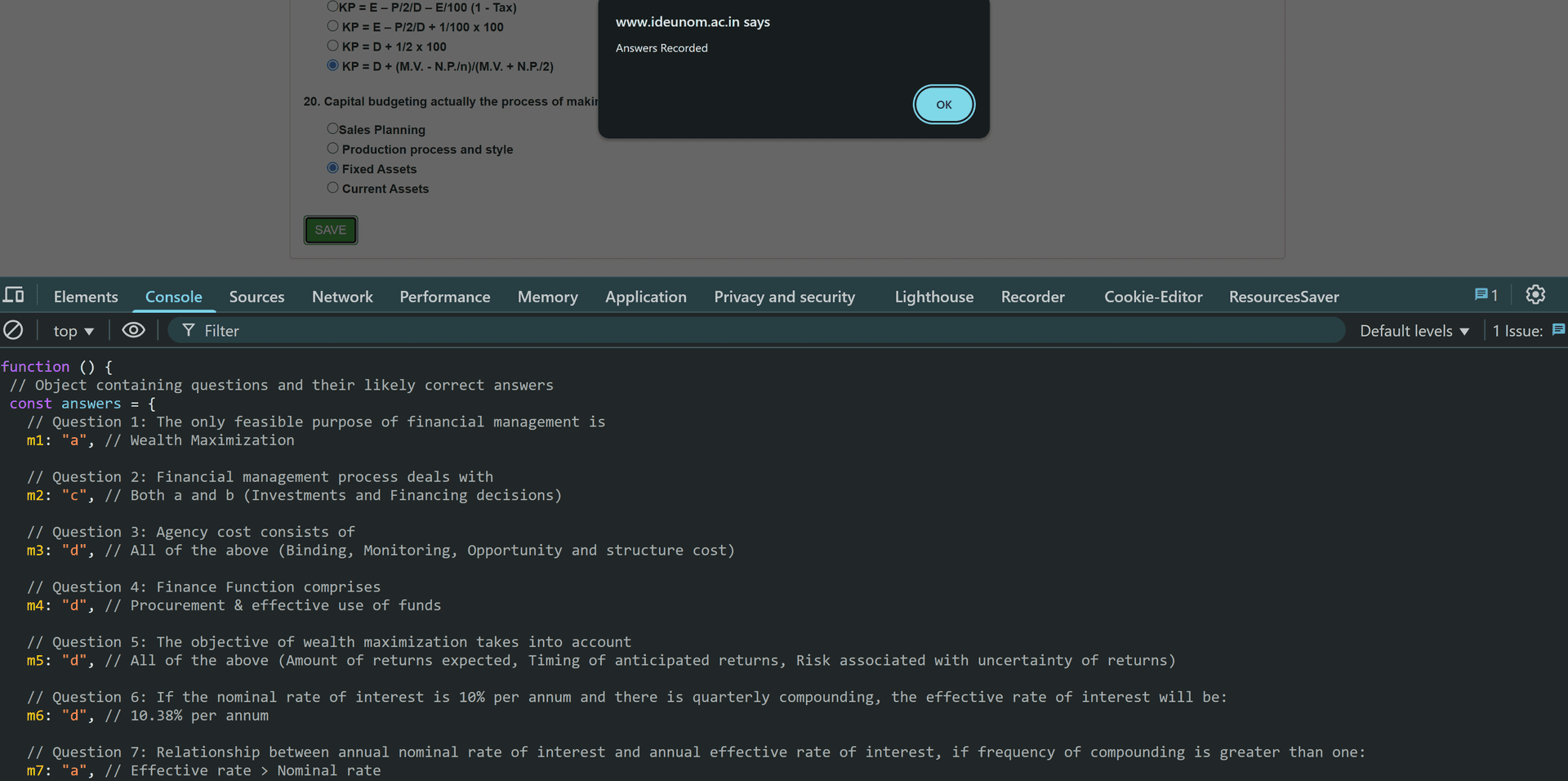Select the Fixed Assets radio button
The height and width of the screenshot is (781, 1568).
pyautogui.click(x=332, y=167)
